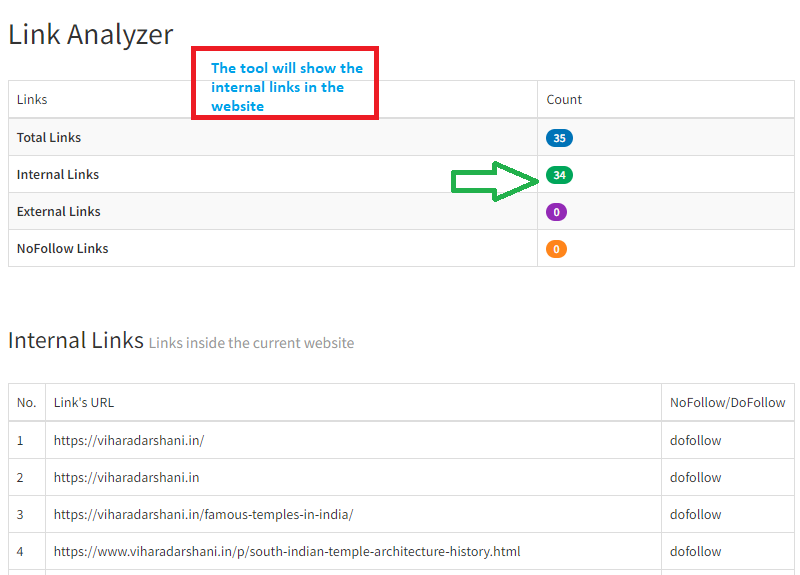Click 'dofollow' in row 1

pos(695,440)
